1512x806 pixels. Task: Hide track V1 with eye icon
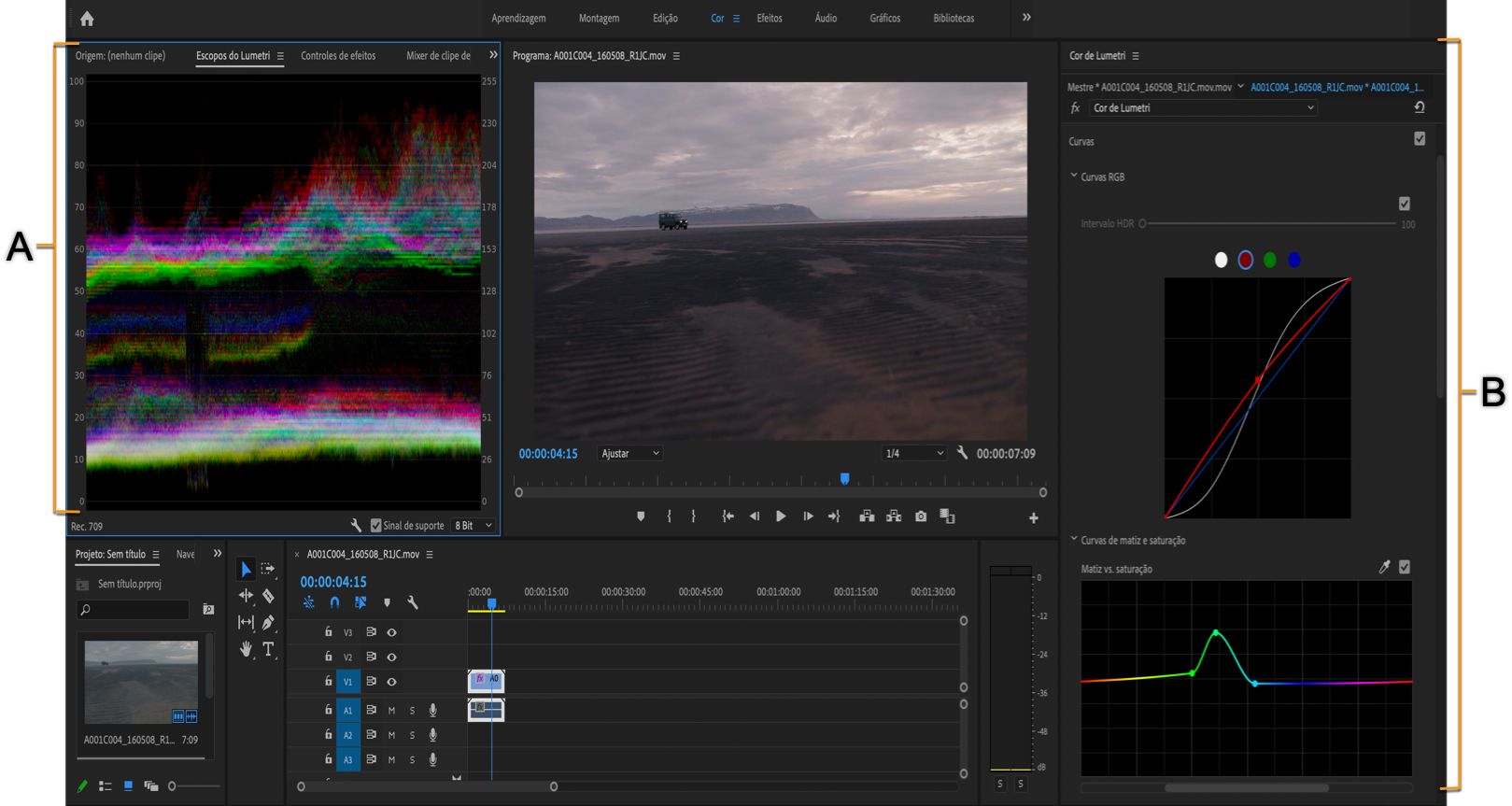(391, 682)
